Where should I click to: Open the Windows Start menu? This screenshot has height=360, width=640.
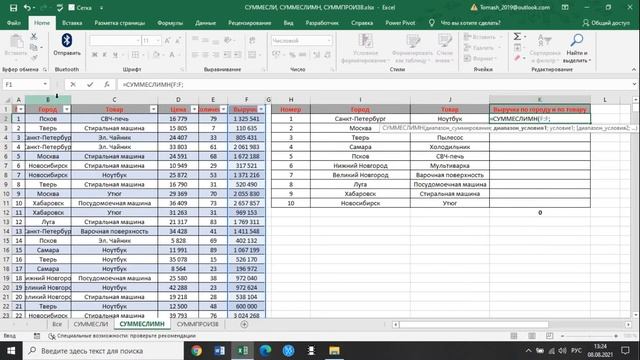point(11,351)
